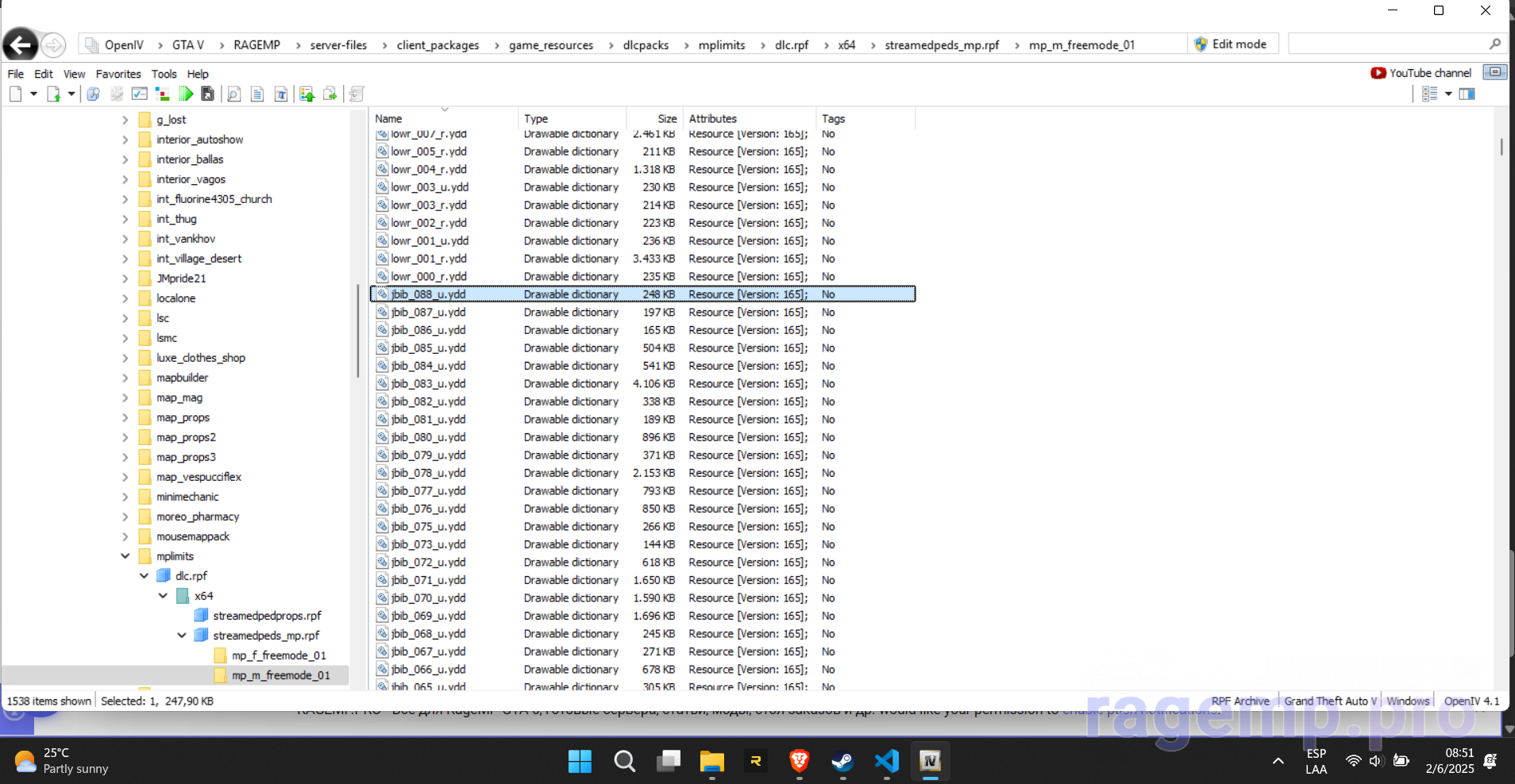
Task: Open Windows taskbar Search
Action: pyautogui.click(x=624, y=762)
